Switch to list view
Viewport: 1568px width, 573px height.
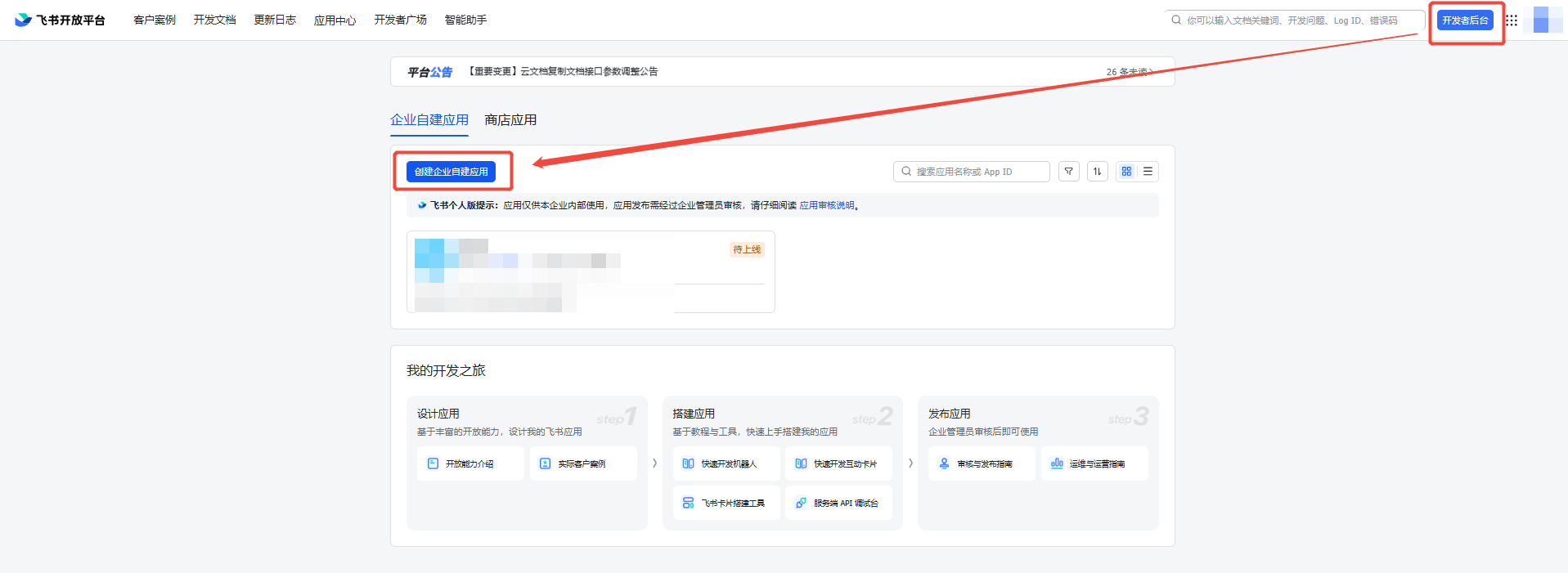point(1148,172)
